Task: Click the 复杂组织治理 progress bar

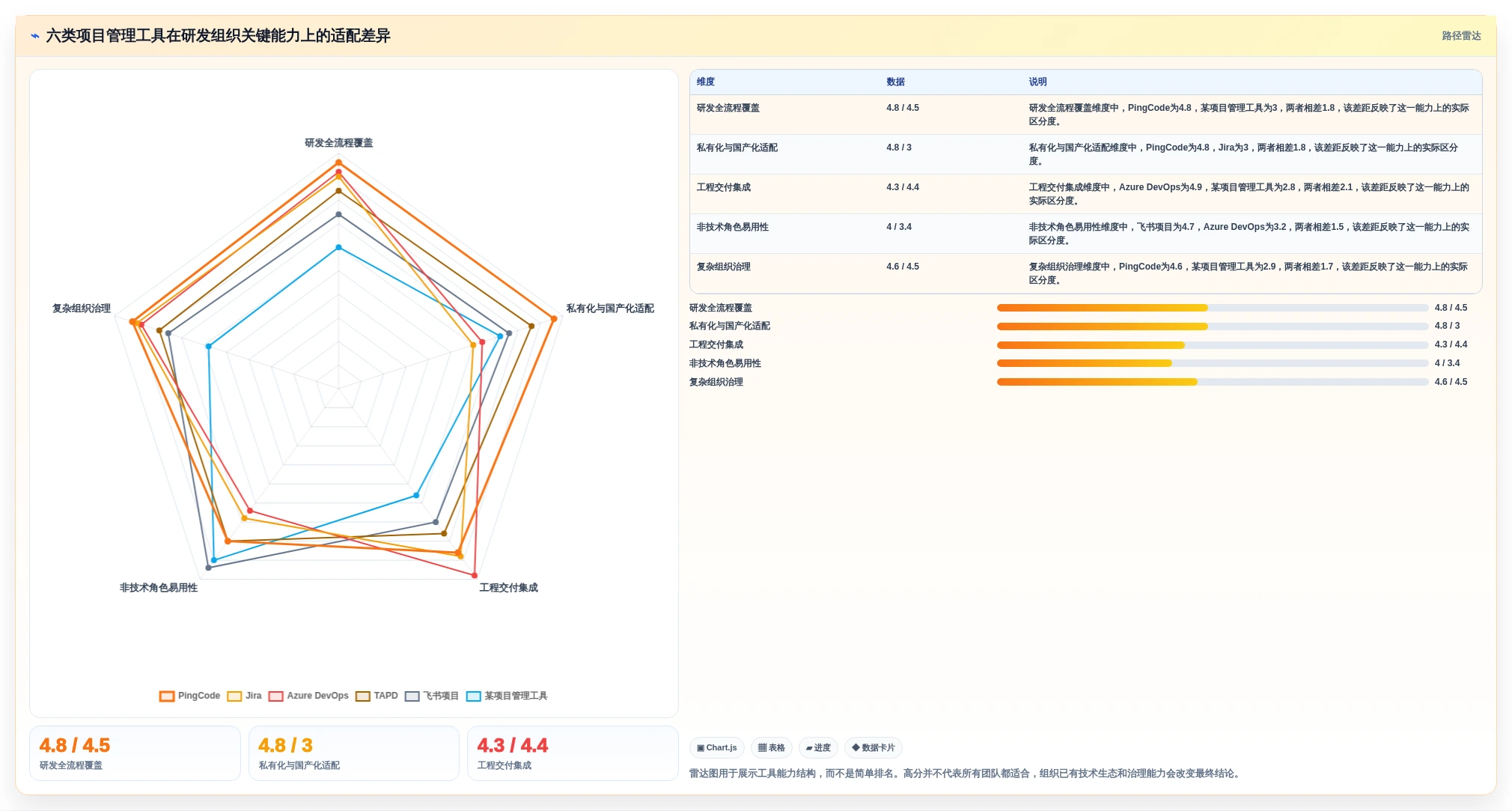Action: (1213, 382)
